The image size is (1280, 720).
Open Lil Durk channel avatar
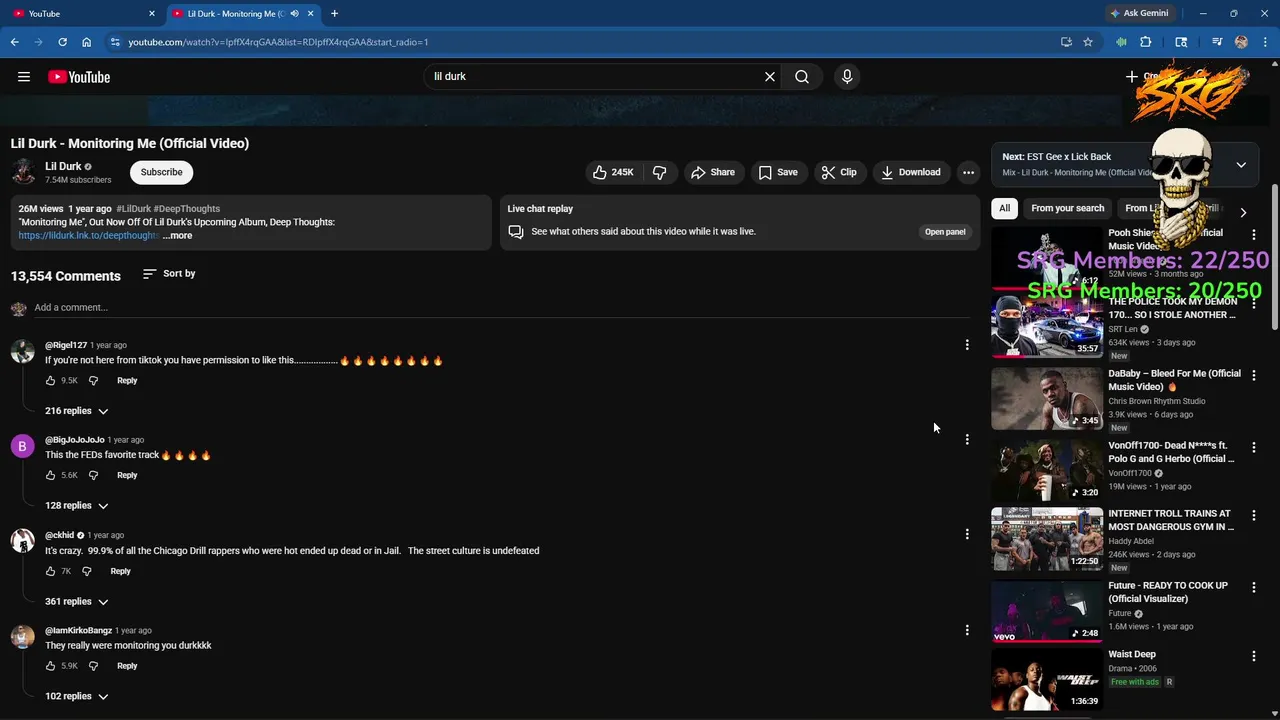(23, 172)
